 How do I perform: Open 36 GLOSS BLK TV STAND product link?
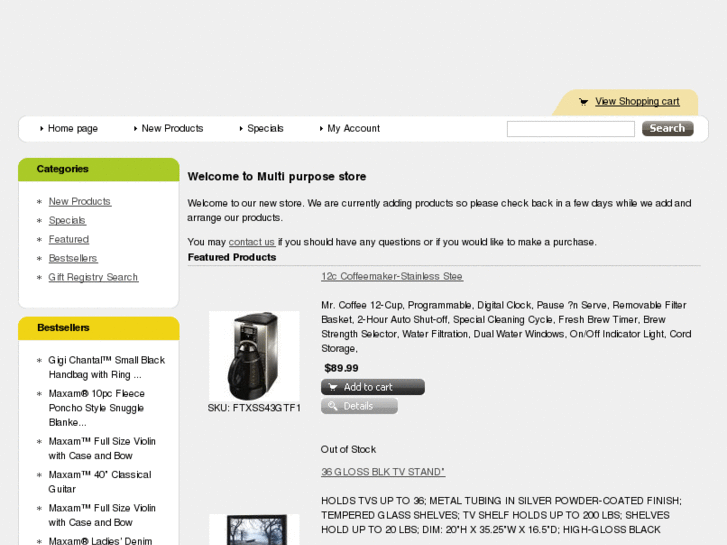[x=383, y=472]
